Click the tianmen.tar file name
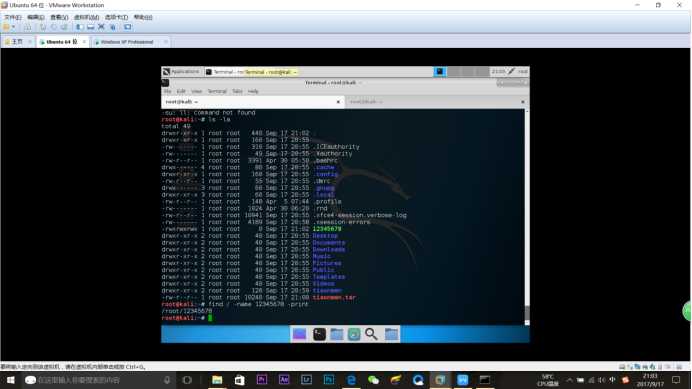This screenshot has width=692, height=389. (334, 298)
